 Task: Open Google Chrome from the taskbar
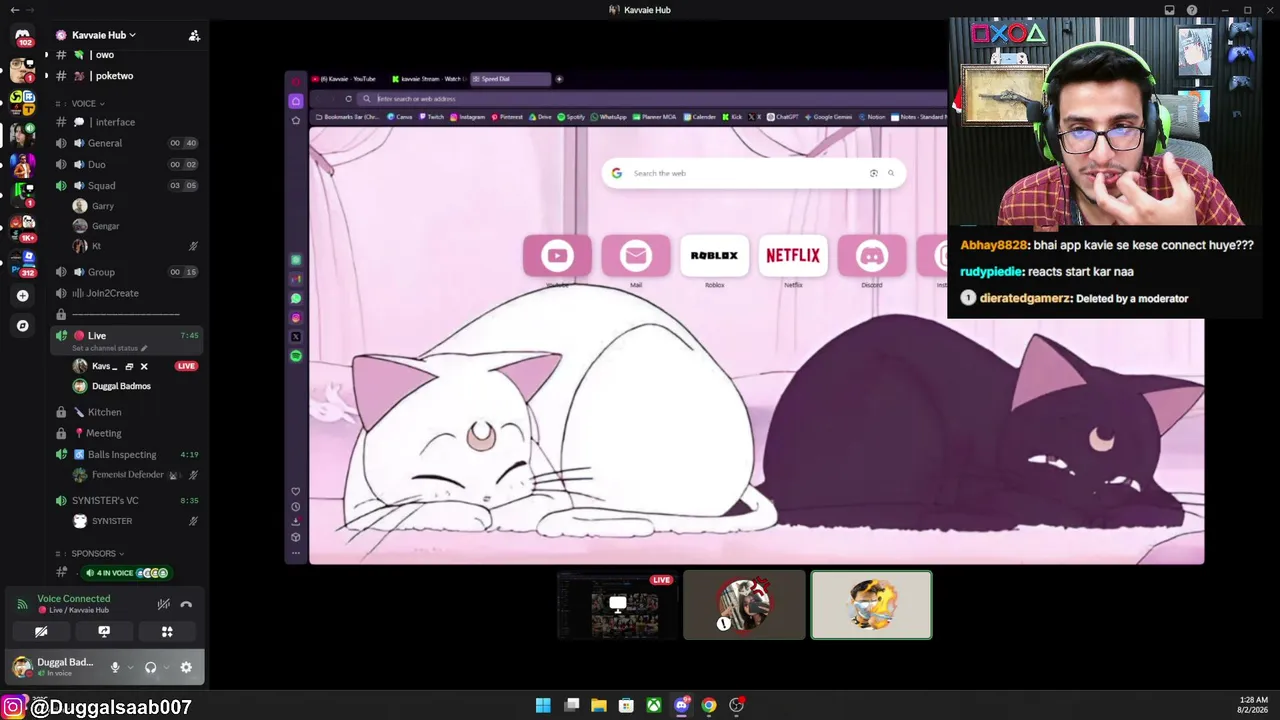tap(709, 705)
